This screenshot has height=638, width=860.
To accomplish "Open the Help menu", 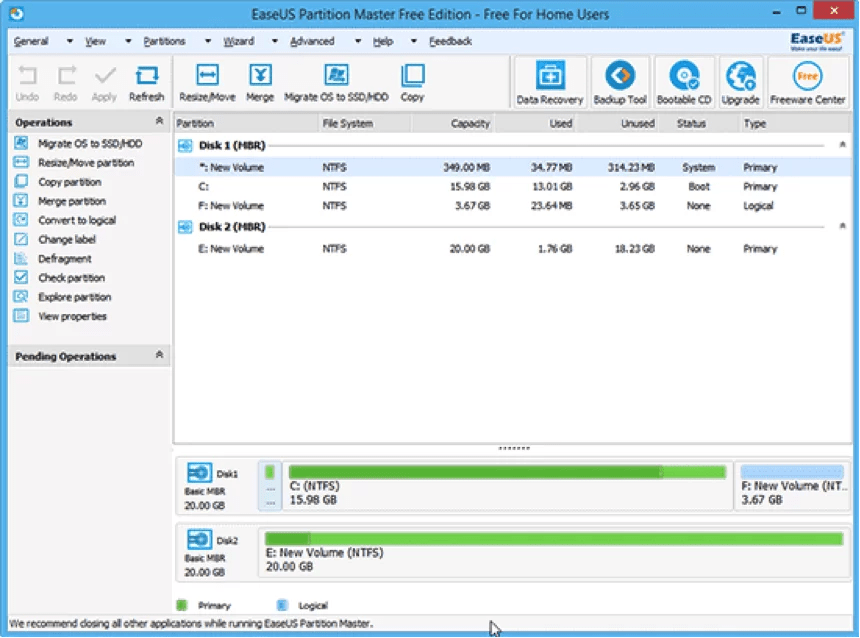I will pos(383,42).
